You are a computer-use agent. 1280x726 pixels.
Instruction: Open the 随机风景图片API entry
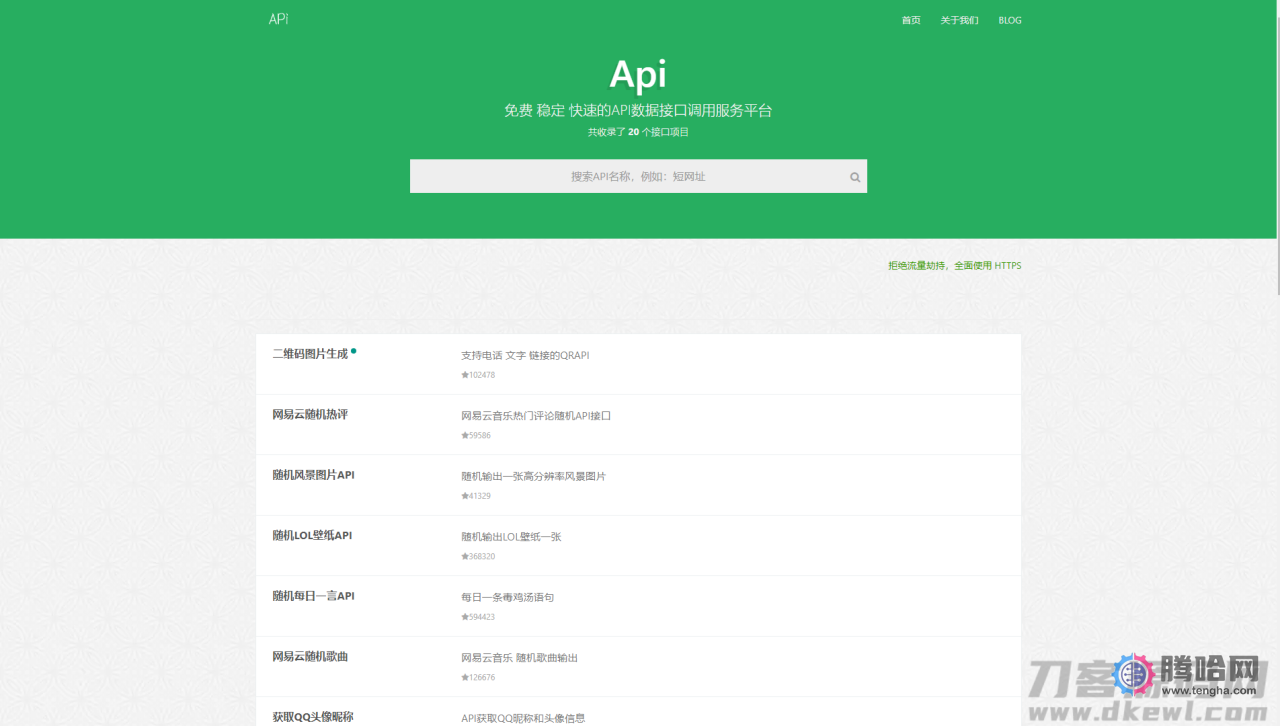click(x=313, y=475)
